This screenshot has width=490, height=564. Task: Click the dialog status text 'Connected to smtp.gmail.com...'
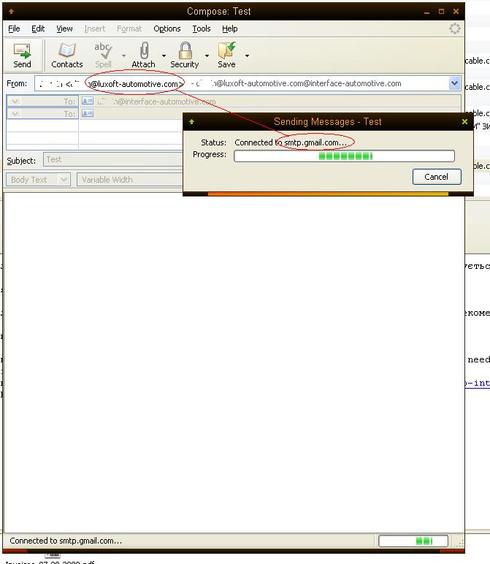click(x=291, y=142)
